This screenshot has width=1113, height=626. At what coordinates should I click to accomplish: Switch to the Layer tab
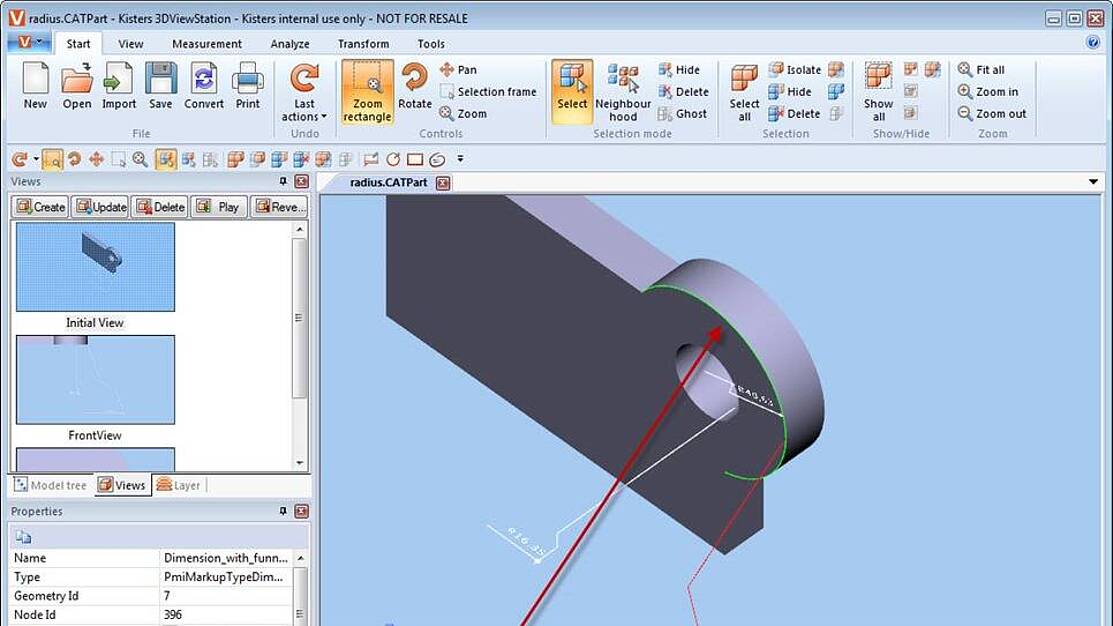click(178, 485)
